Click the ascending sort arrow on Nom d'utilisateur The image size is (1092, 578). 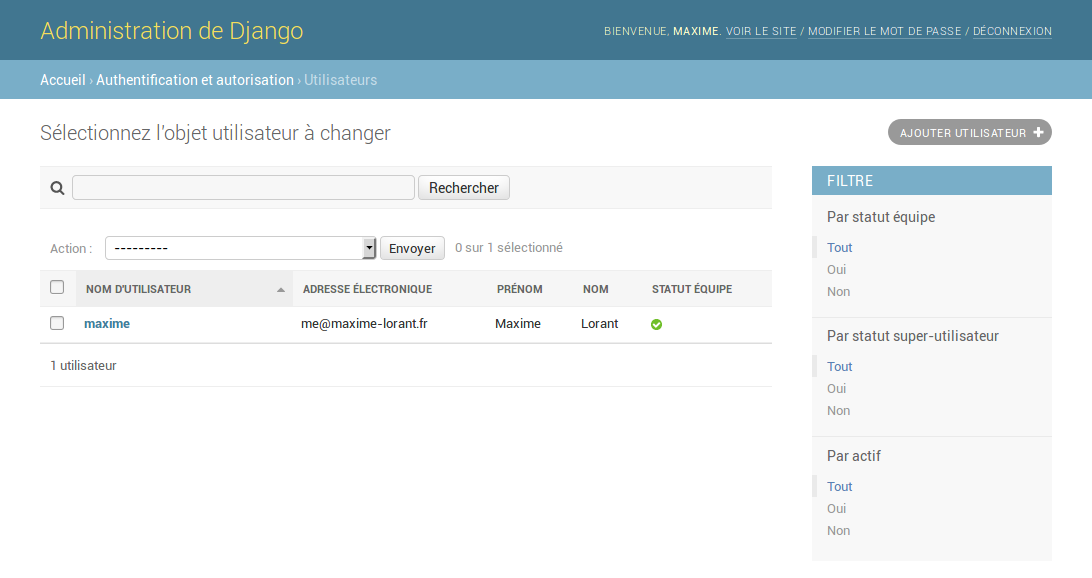click(x=281, y=290)
